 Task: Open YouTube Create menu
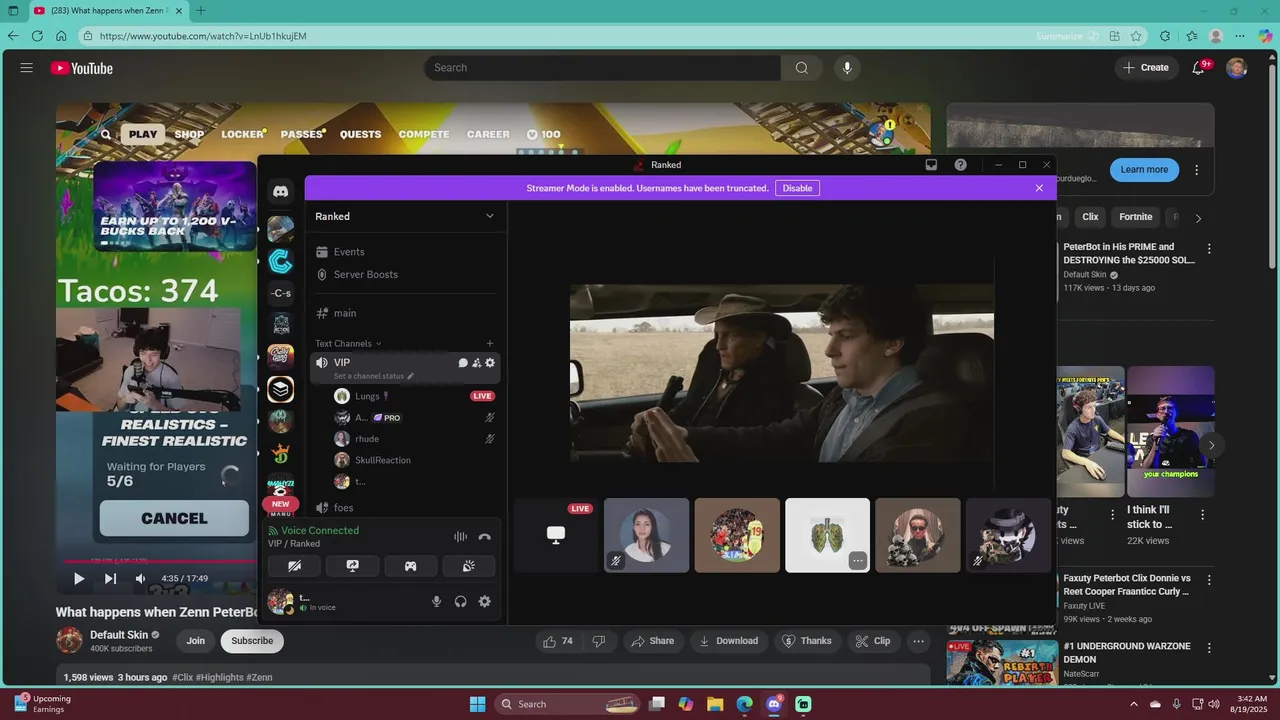point(1146,68)
